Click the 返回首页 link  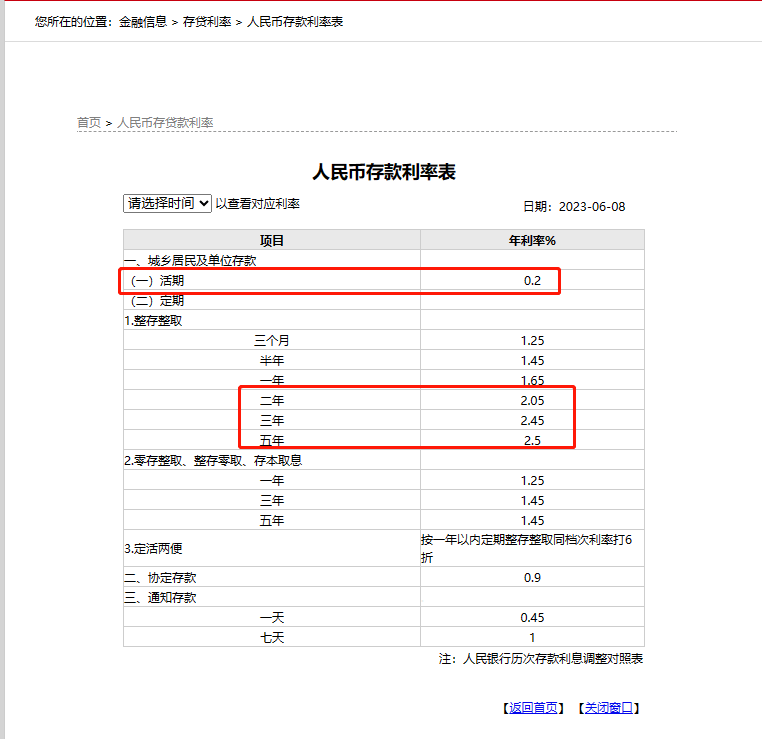[533, 708]
